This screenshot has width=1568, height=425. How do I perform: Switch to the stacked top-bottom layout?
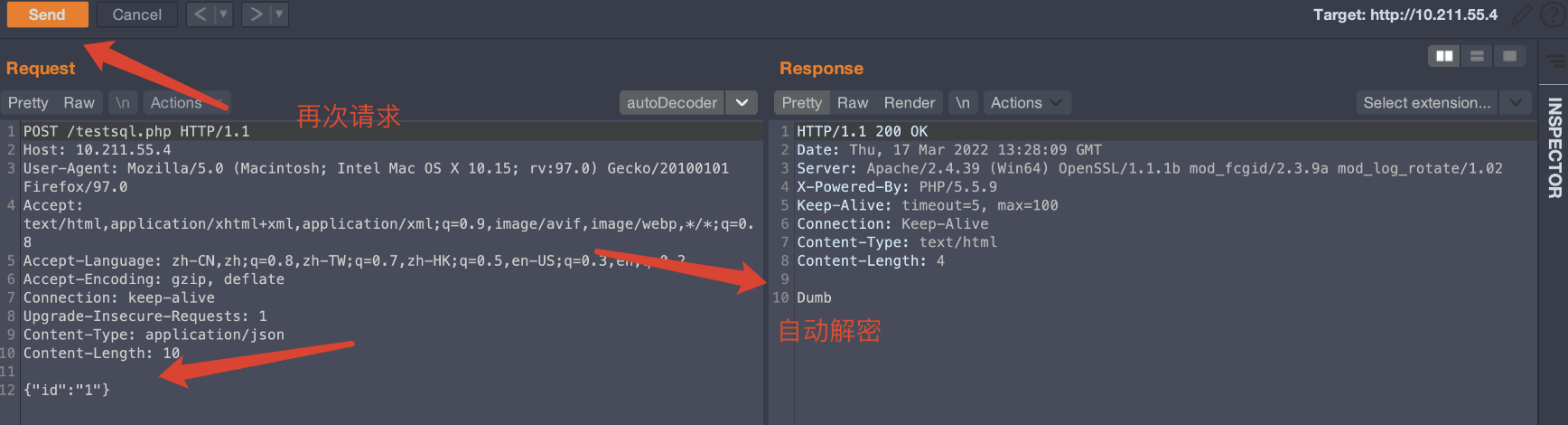point(1477,56)
